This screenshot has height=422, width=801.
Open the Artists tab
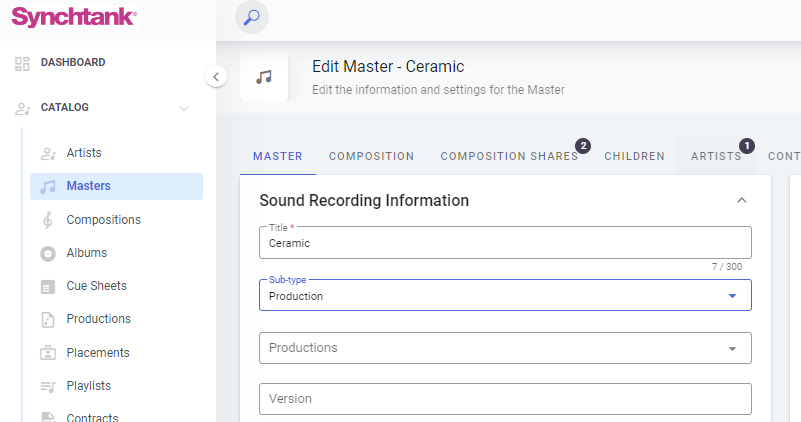716,156
